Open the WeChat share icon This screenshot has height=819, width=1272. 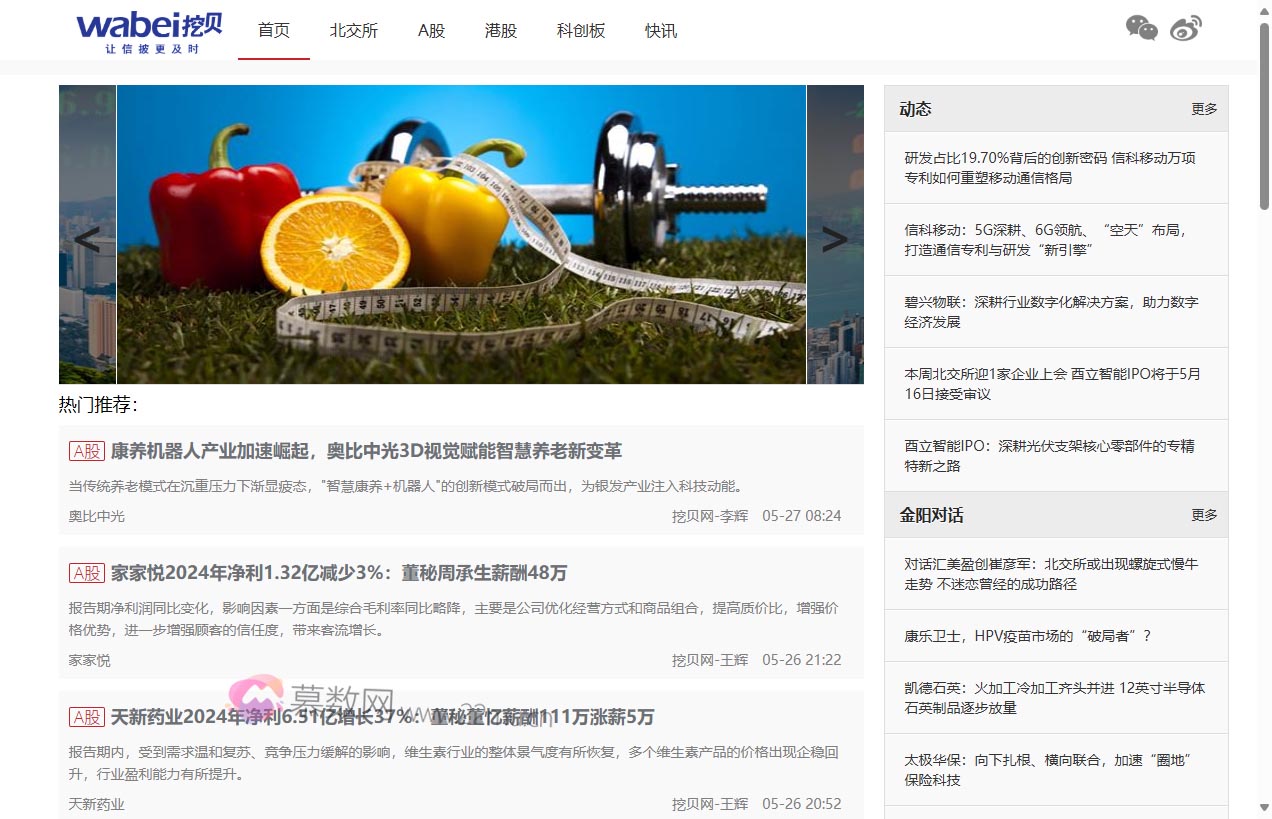point(1141,30)
